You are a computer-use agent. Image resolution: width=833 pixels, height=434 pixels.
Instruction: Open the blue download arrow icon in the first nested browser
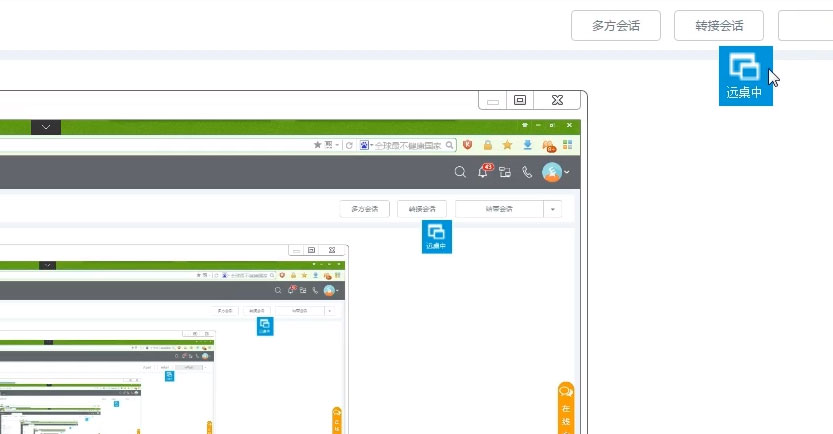pyautogui.click(x=528, y=144)
